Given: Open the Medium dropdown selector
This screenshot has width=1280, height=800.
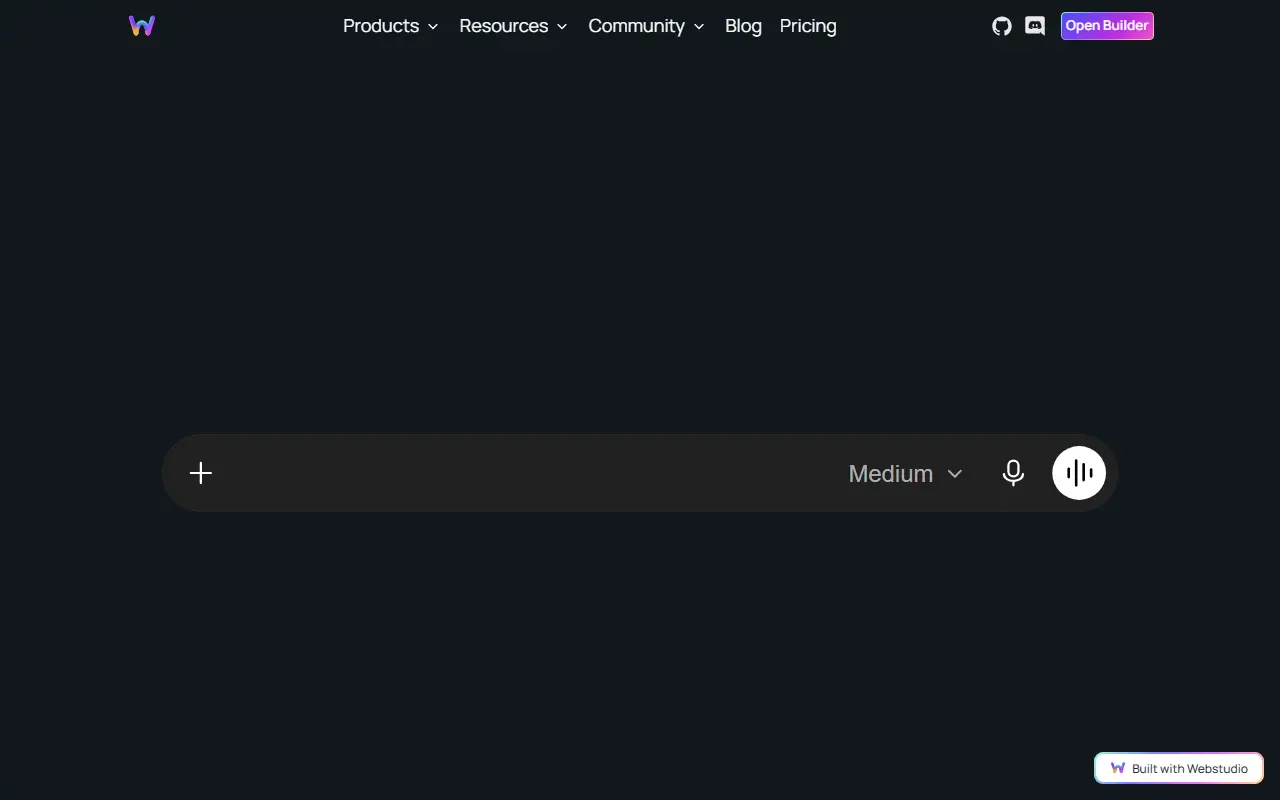Looking at the screenshot, I should 906,473.
